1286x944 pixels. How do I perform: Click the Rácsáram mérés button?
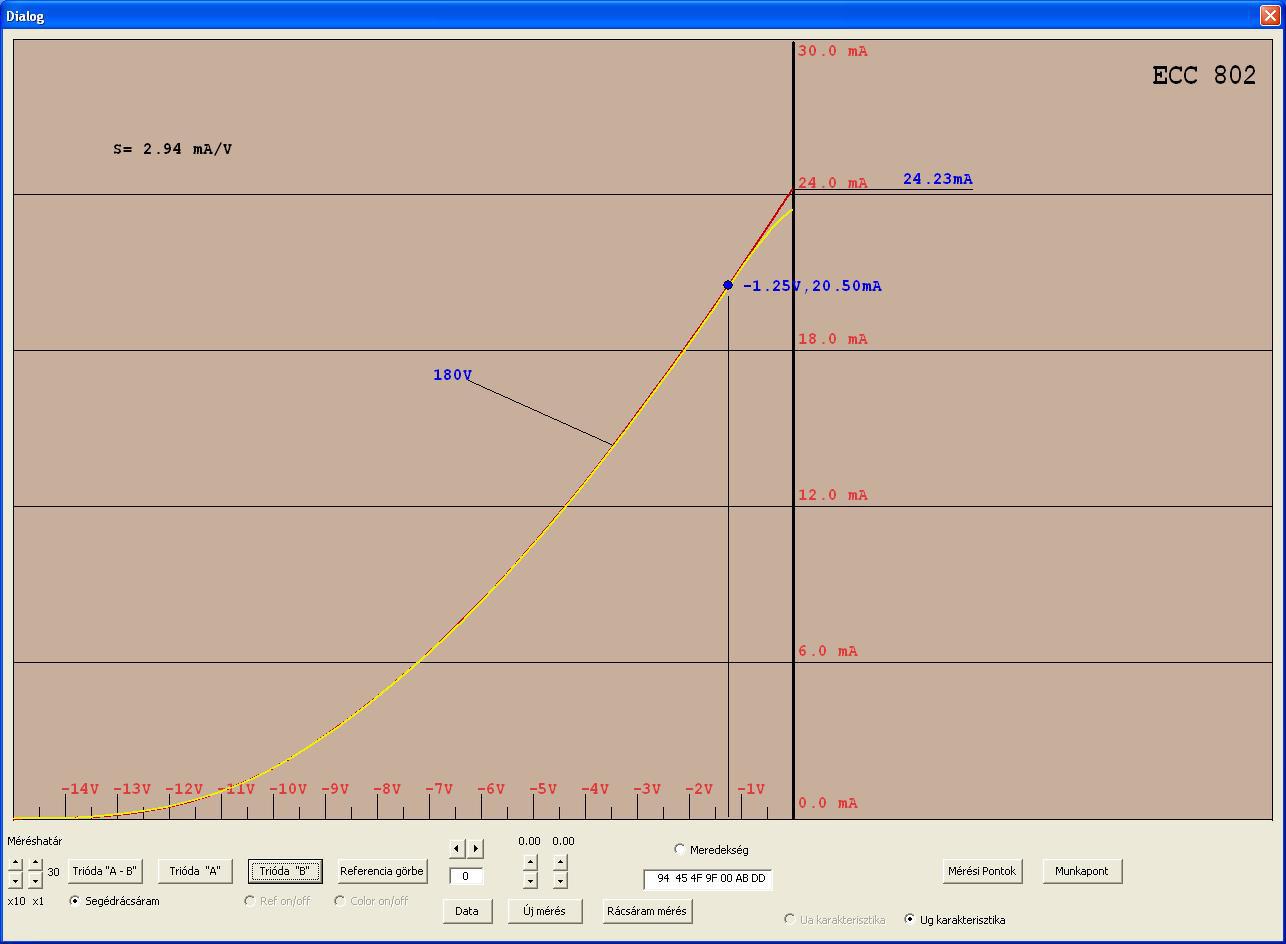pos(647,911)
